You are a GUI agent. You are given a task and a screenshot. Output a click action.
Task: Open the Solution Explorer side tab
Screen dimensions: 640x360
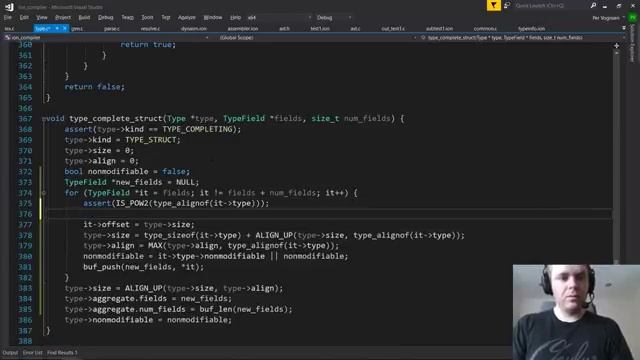point(633,43)
